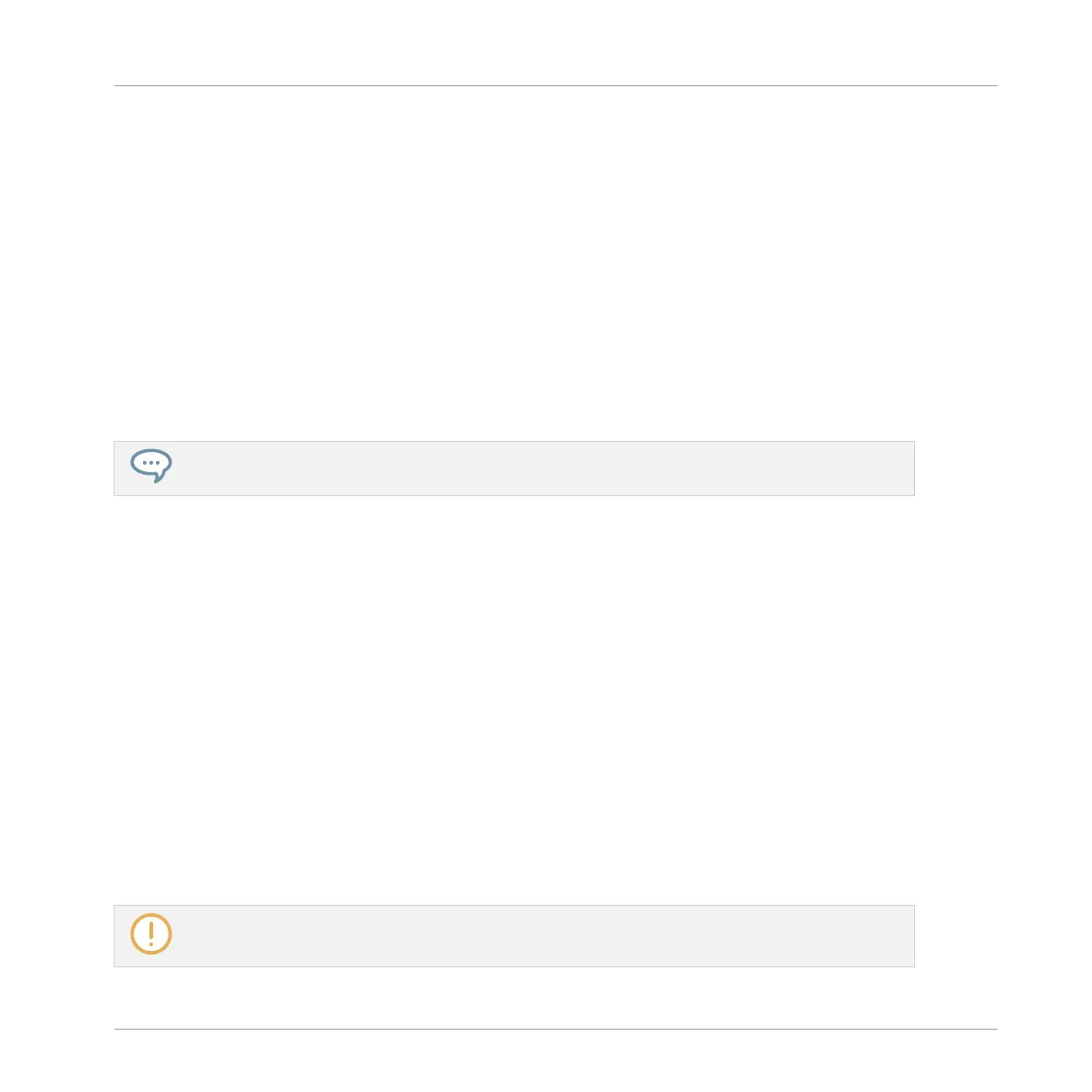
Task: Click the blank header area above the top rule
Action: coord(556,42)
